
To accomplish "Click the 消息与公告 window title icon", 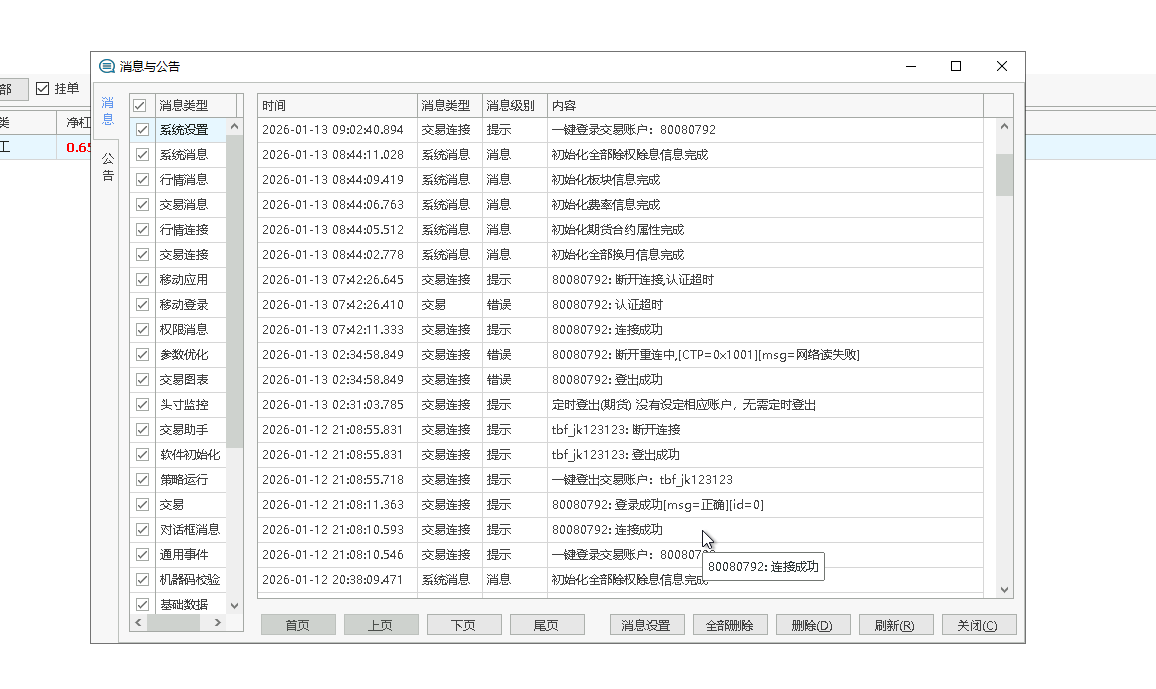I will click(106, 67).
